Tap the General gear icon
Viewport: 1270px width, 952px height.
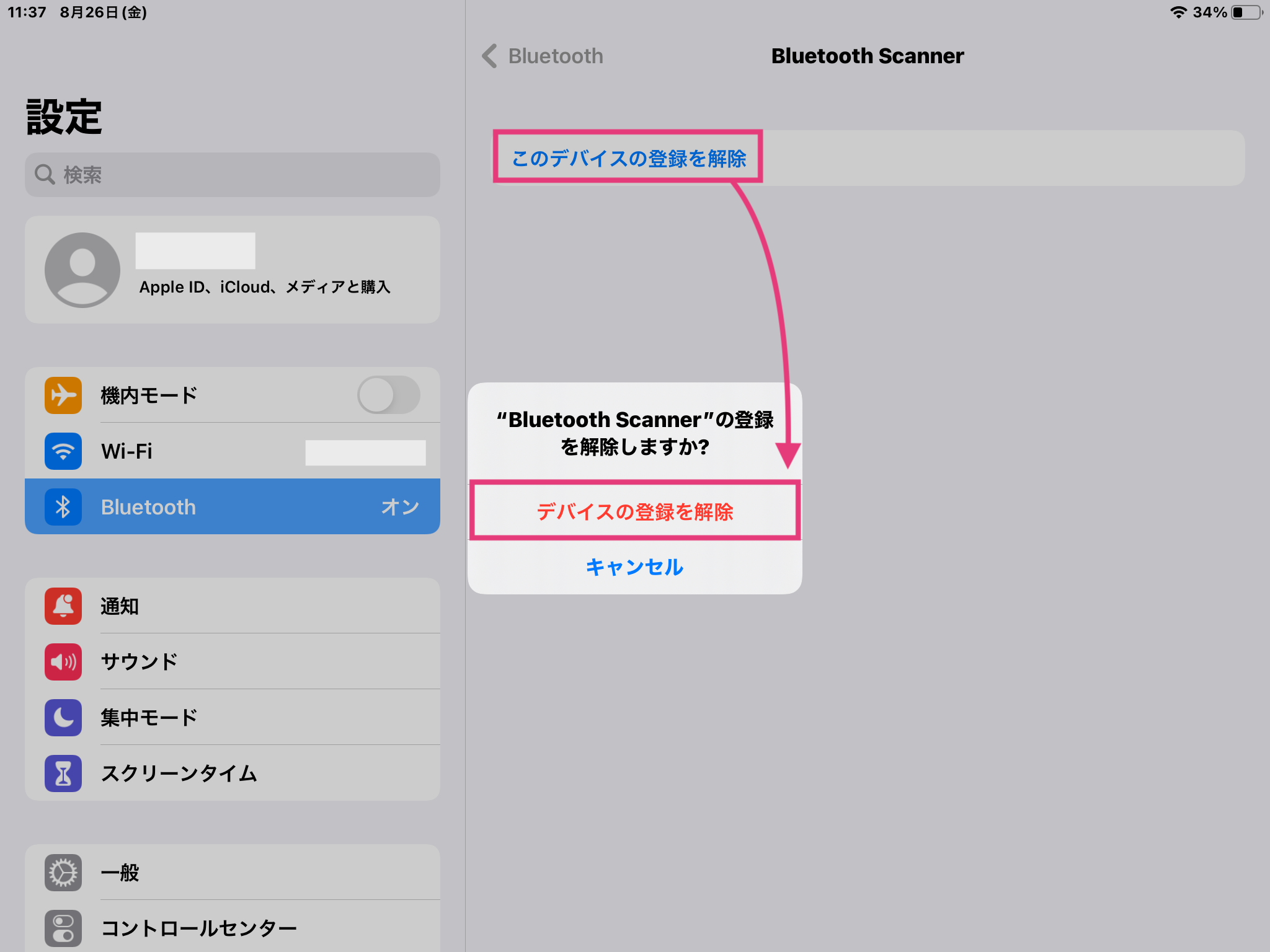pos(63,873)
